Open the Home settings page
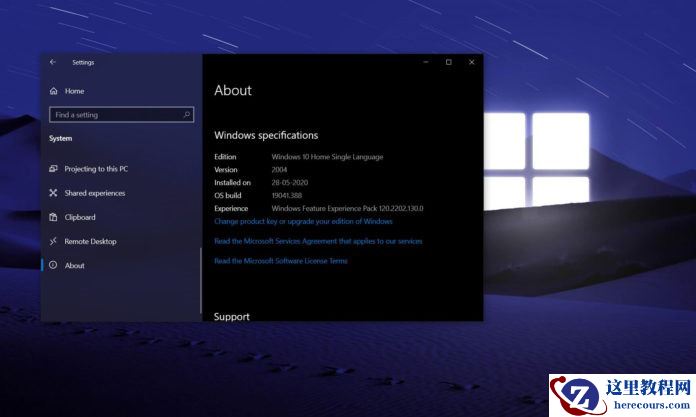Image resolution: width=696 pixels, height=417 pixels. click(x=74, y=91)
